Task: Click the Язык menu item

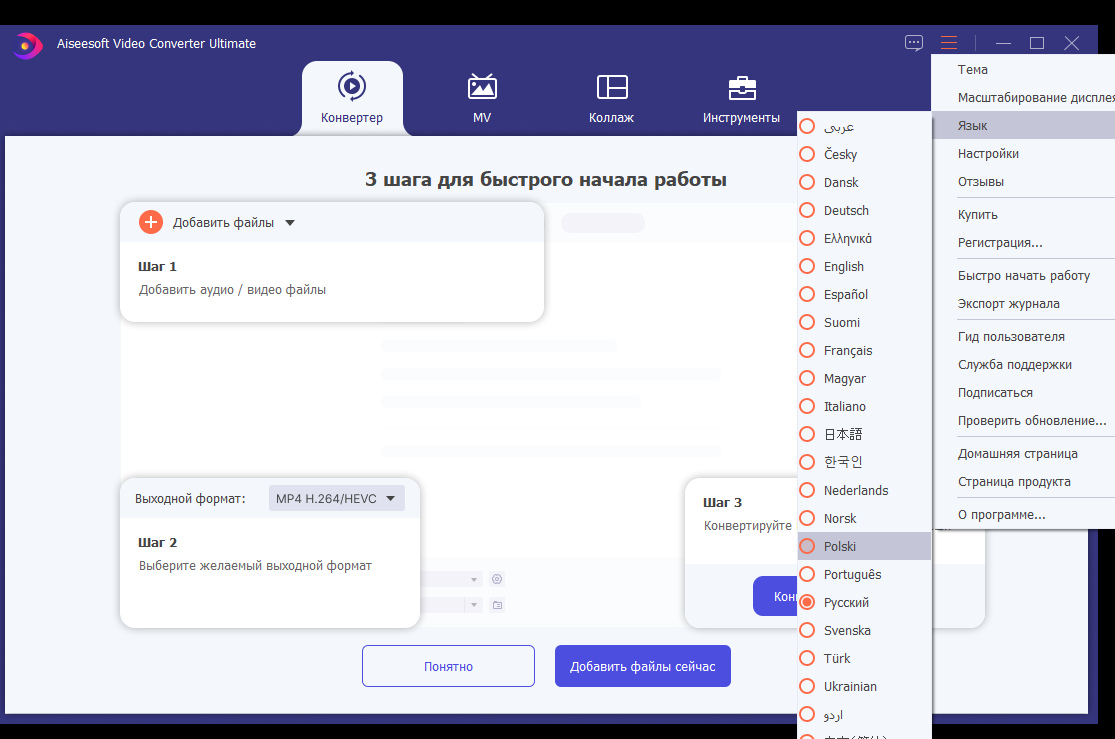Action: [1023, 126]
